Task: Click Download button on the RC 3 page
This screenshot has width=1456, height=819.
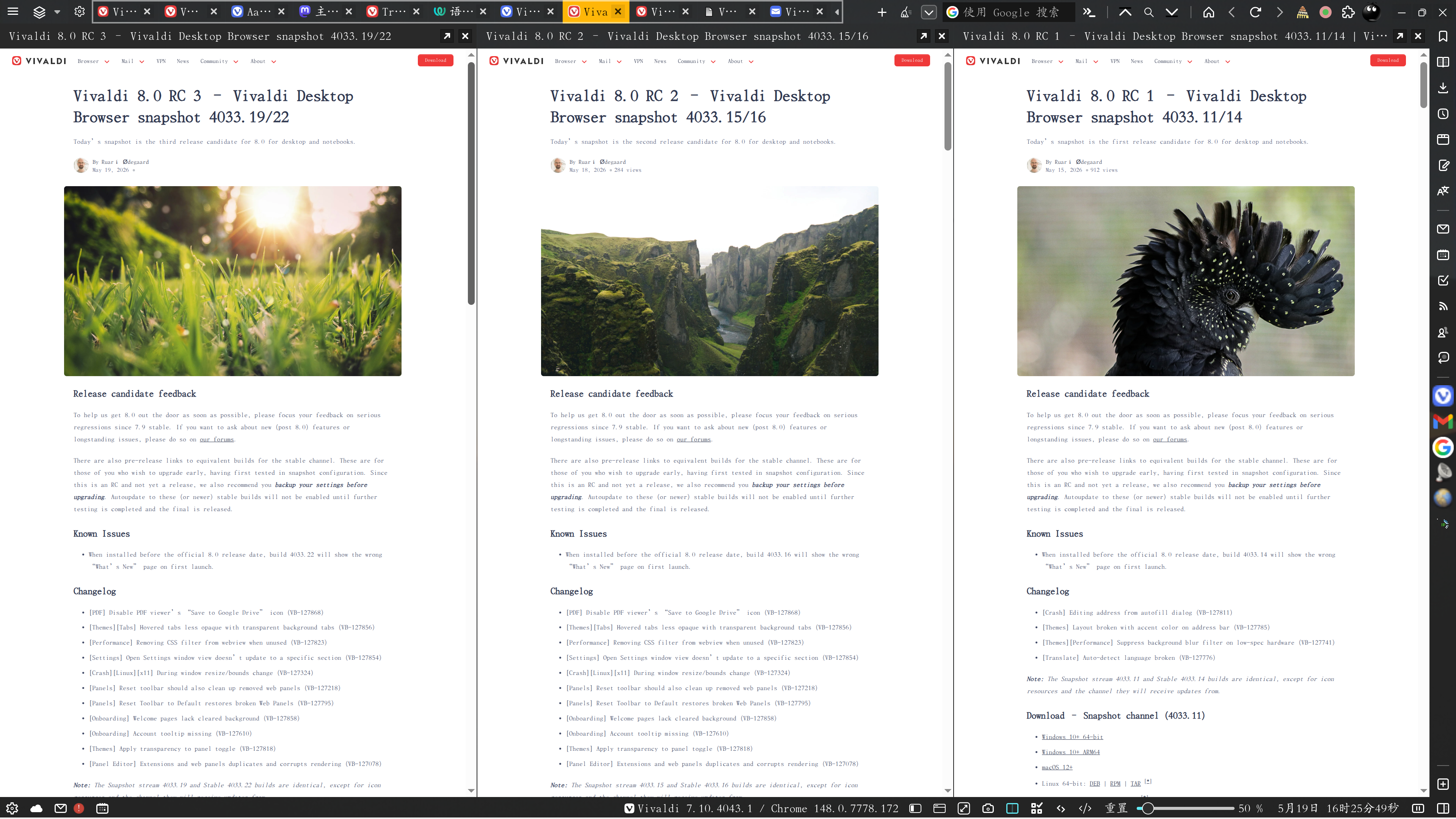Action: tap(435, 61)
